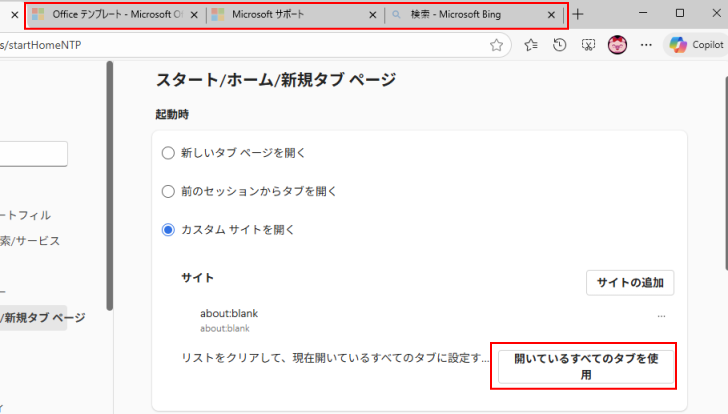
Task: Open more options for about:blank entry
Action: pyautogui.click(x=661, y=317)
